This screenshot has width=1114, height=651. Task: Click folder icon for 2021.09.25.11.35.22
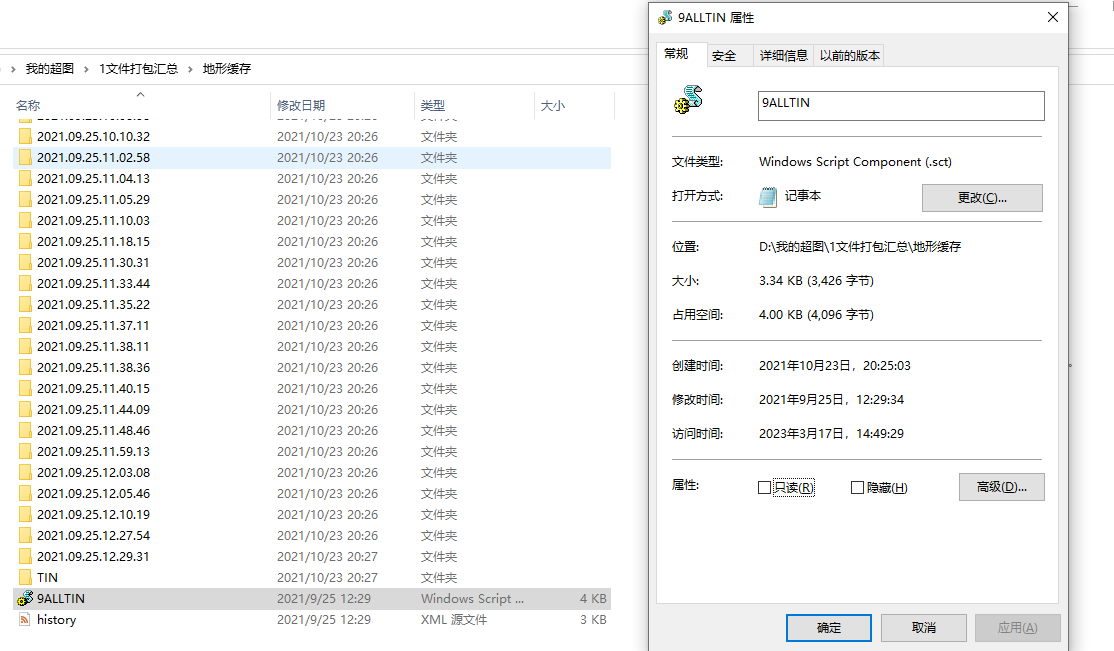coord(25,304)
